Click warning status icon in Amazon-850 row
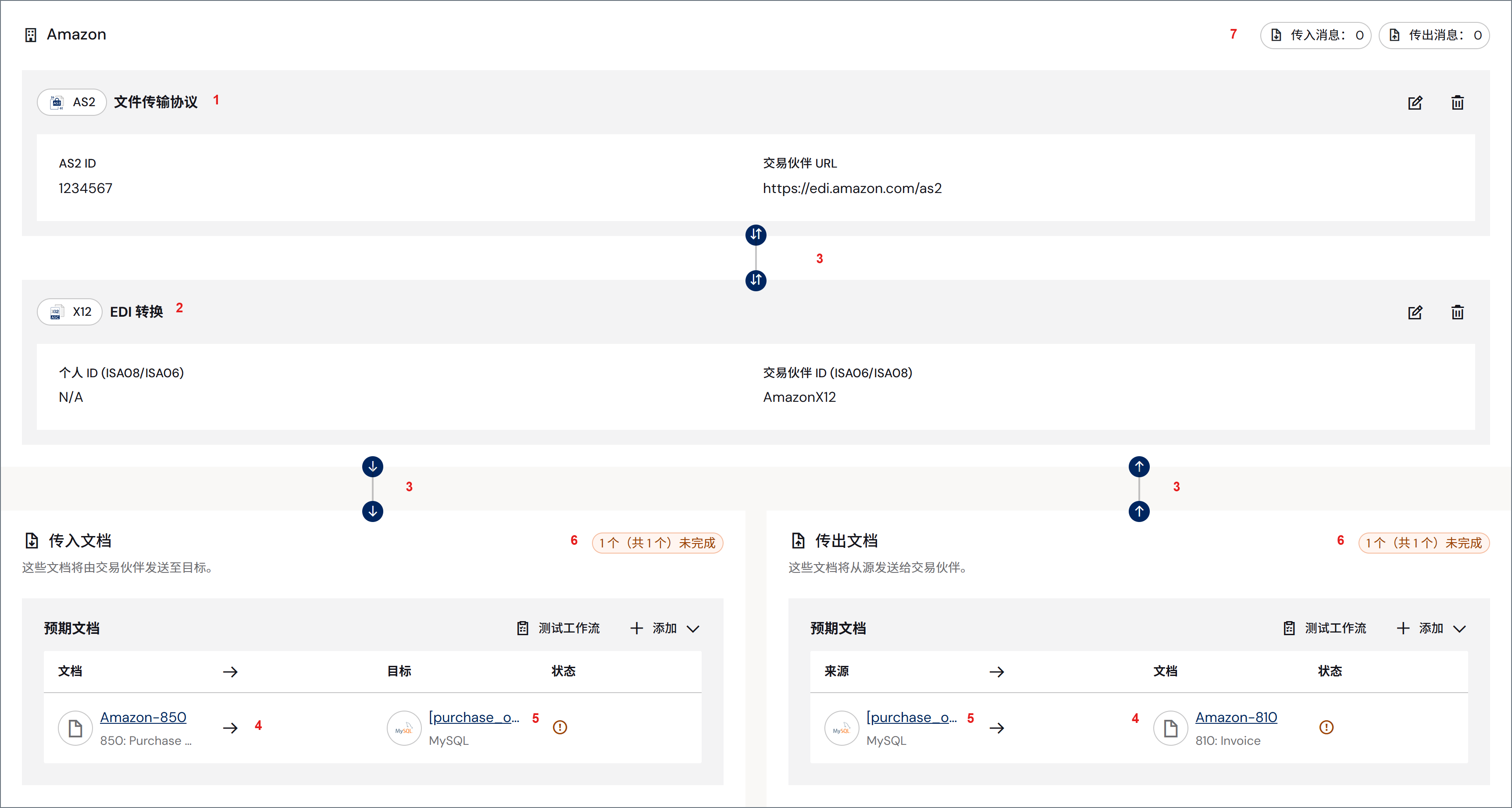1512x808 pixels. 560,728
